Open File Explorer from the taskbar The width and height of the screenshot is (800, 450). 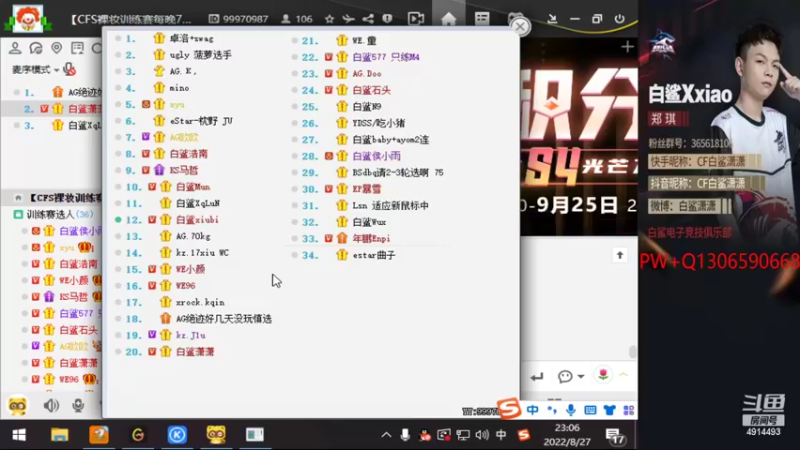59,435
